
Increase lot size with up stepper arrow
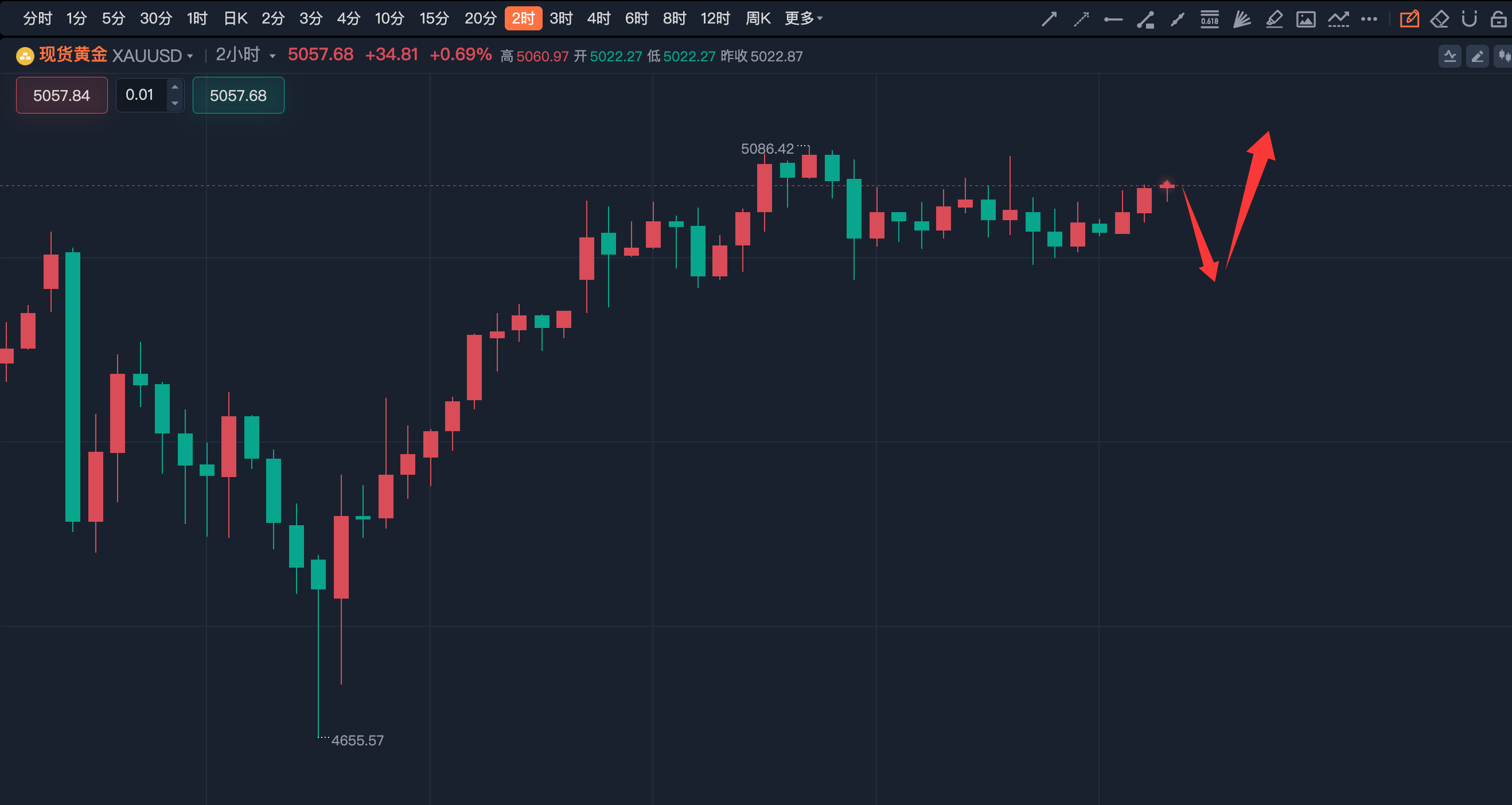click(x=174, y=87)
